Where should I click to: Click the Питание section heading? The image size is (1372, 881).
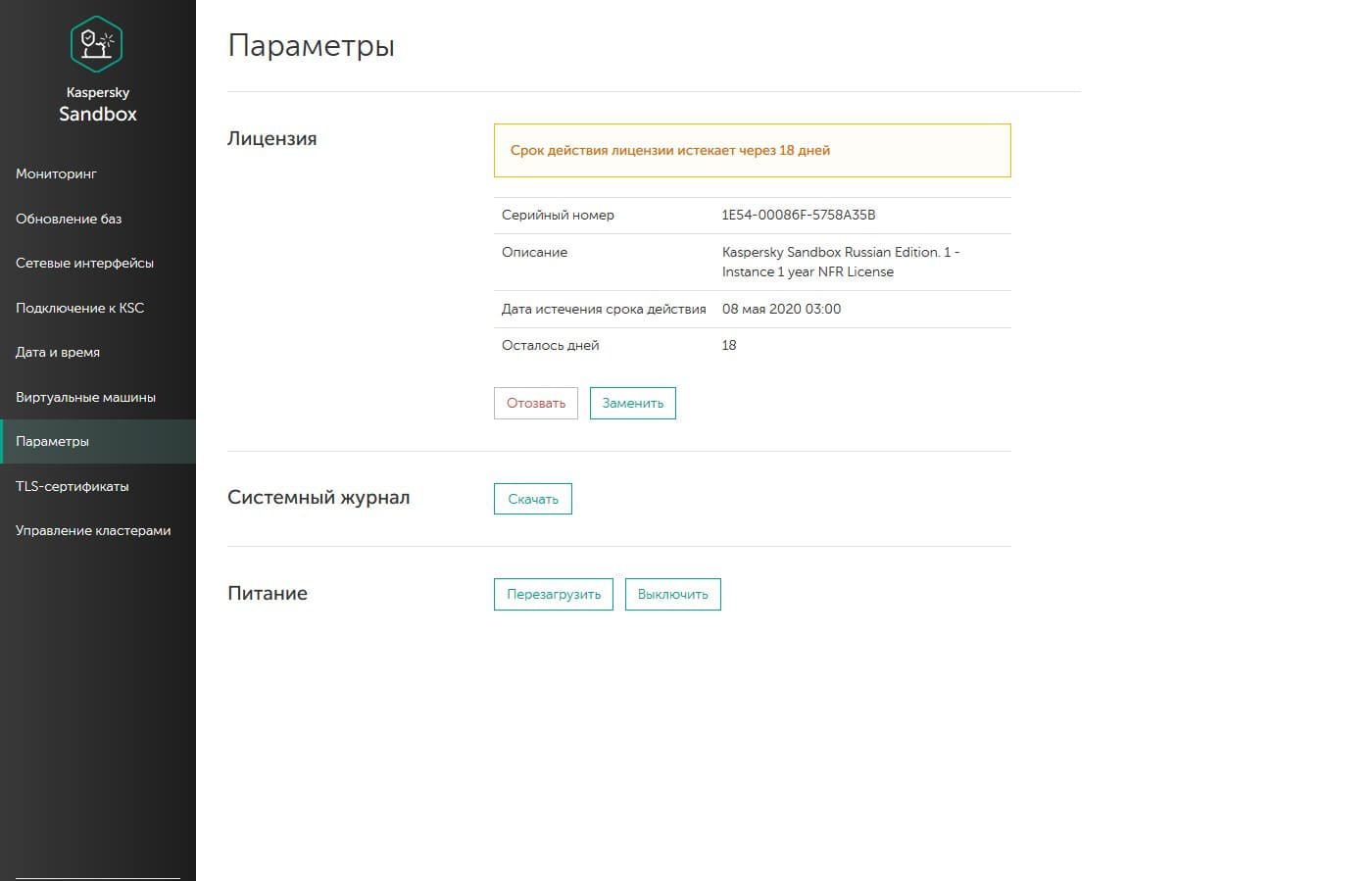[x=268, y=593]
